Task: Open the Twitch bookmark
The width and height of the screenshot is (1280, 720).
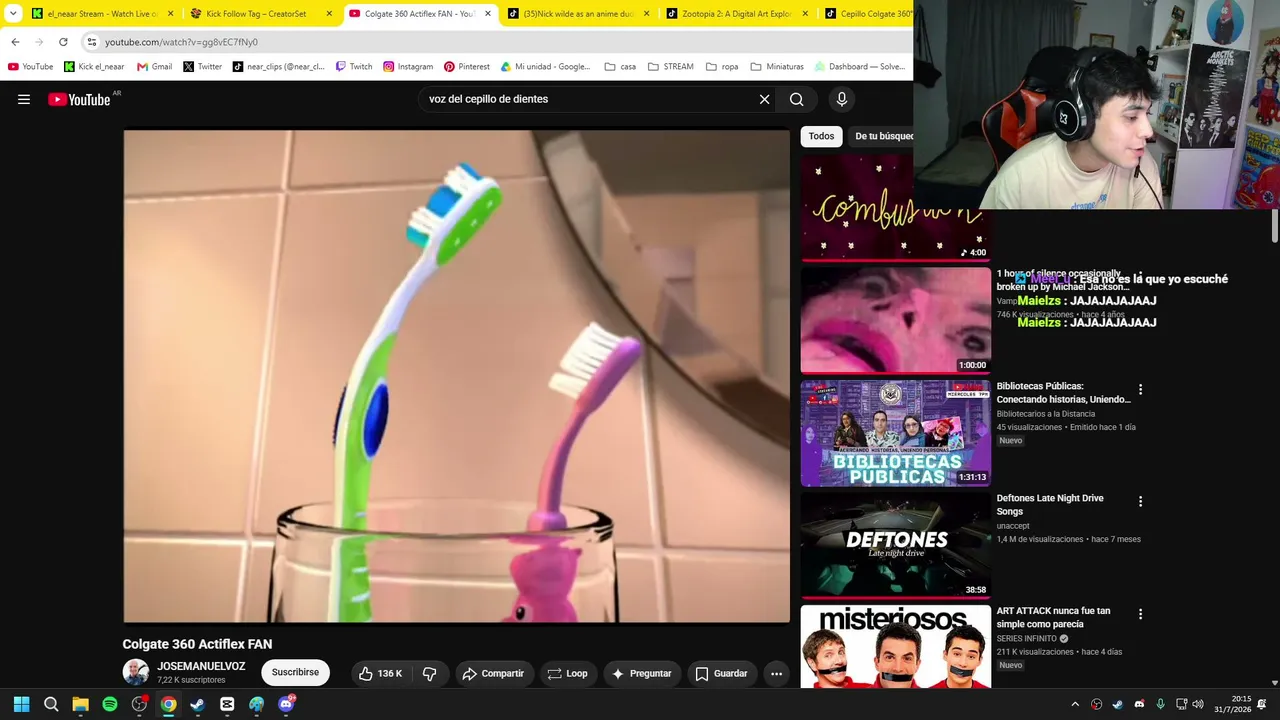Action: (353, 67)
